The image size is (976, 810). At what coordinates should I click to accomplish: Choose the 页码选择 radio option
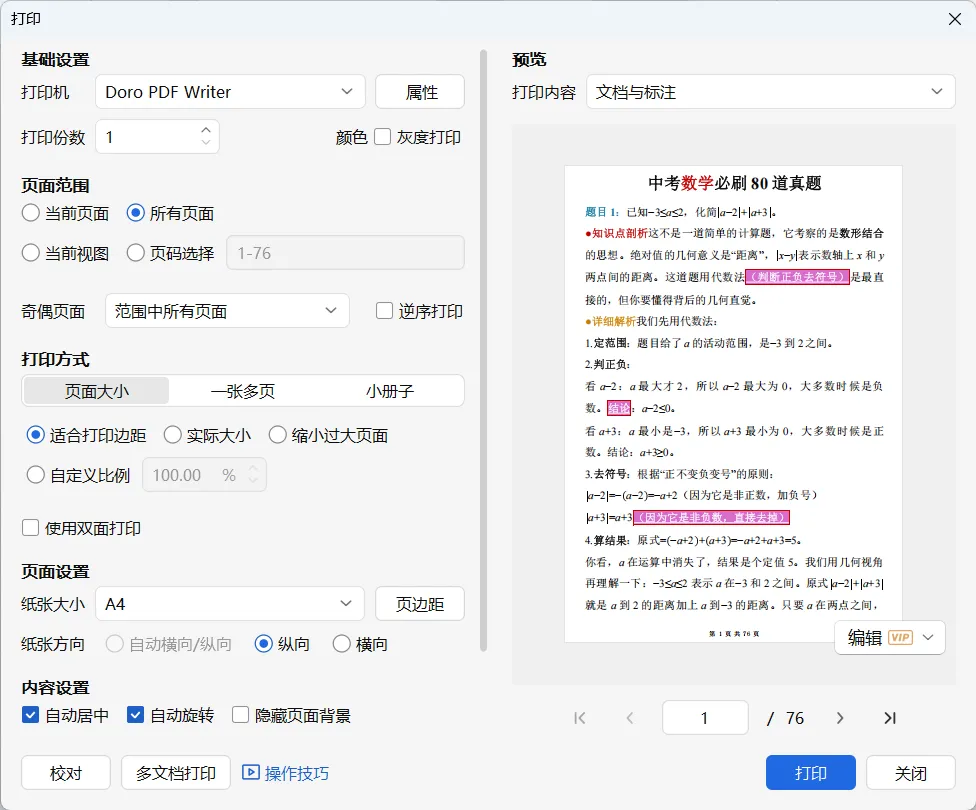click(x=136, y=253)
